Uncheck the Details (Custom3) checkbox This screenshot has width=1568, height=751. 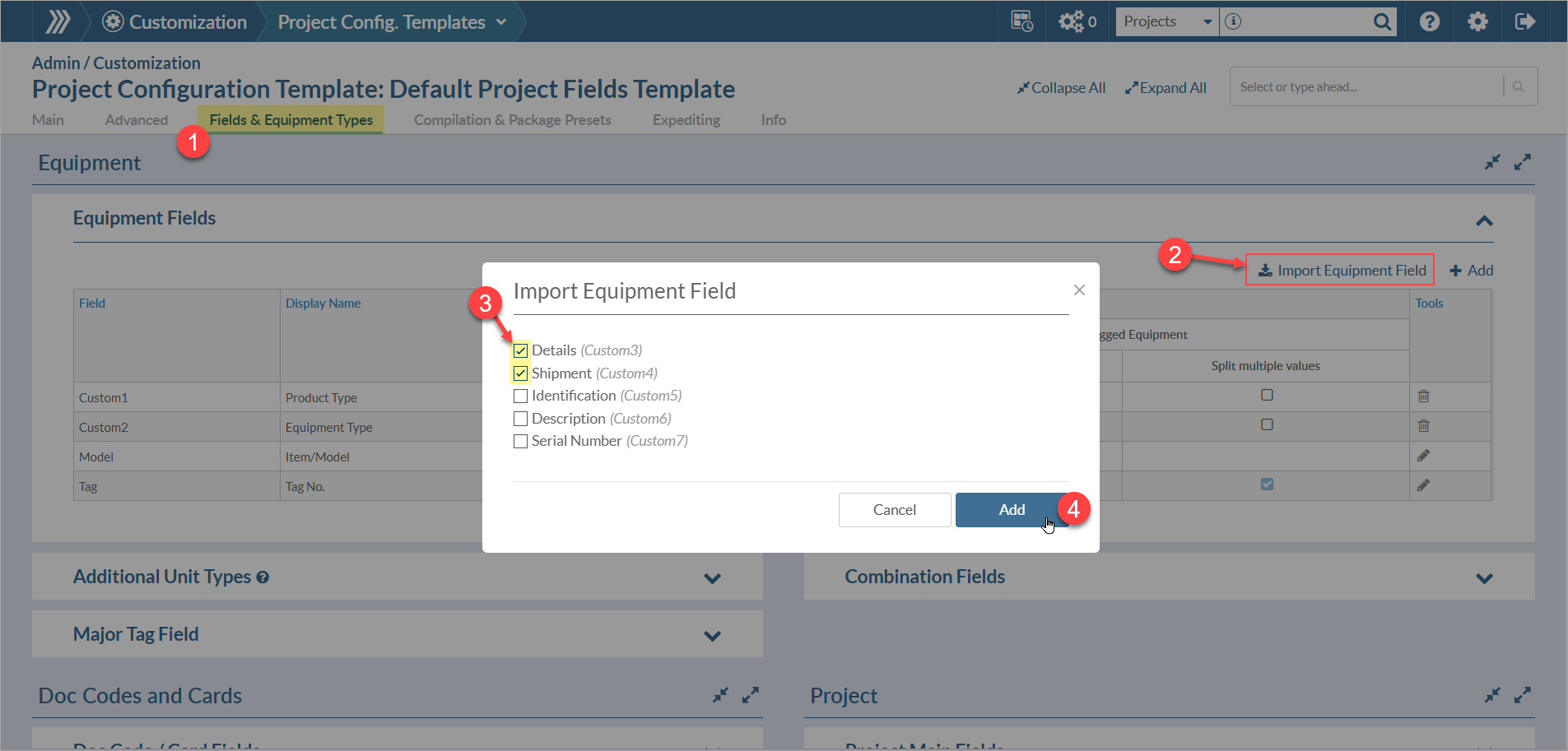pos(520,350)
